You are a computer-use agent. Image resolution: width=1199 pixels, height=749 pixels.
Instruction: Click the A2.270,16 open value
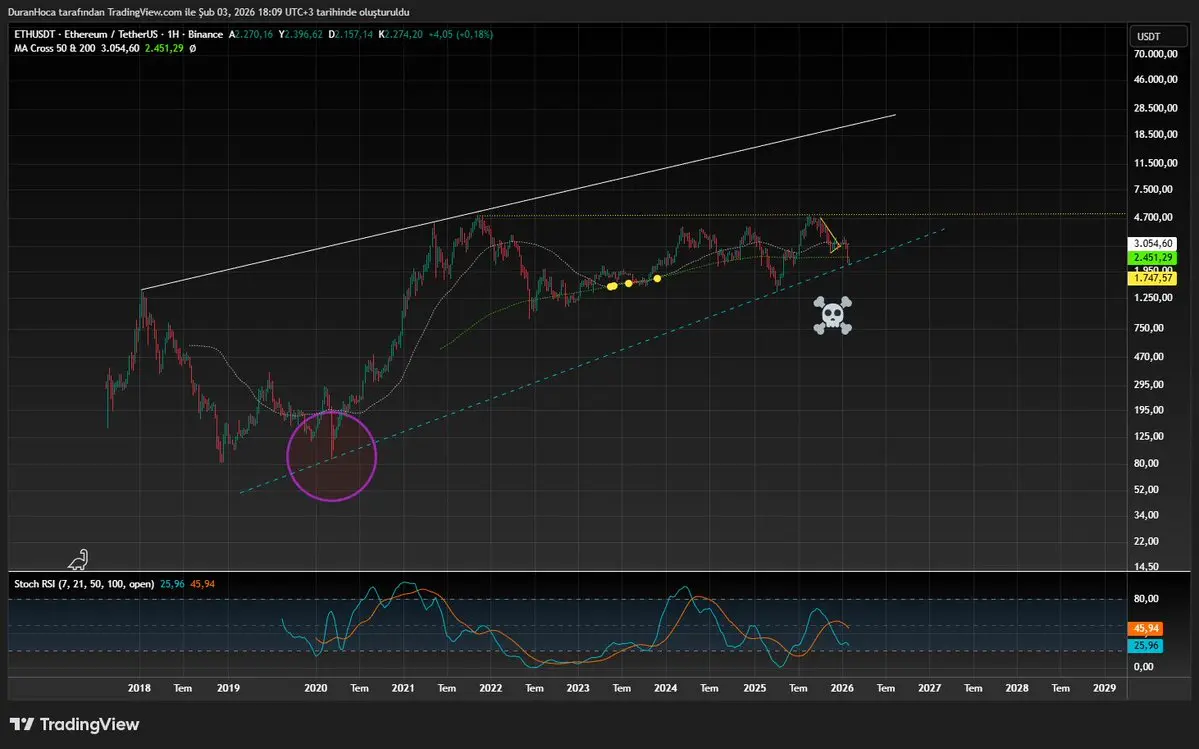click(251, 34)
